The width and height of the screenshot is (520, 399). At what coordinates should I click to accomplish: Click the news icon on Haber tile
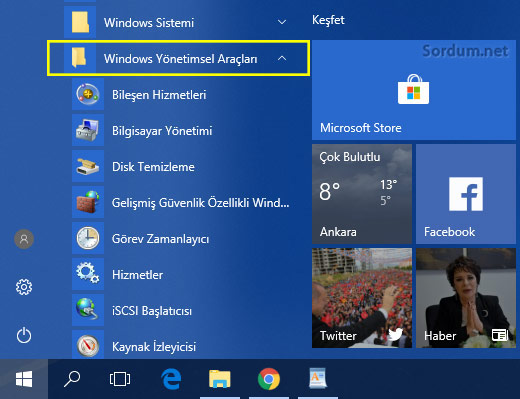coord(500,335)
